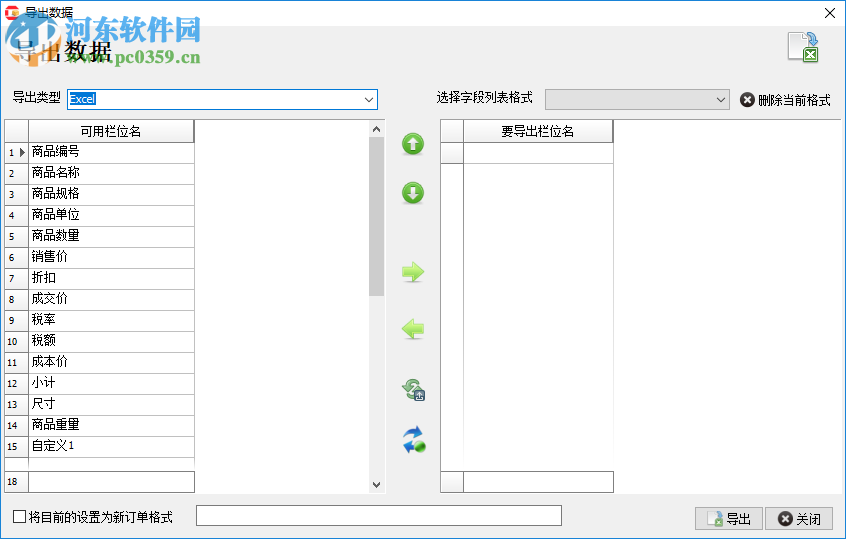Select row 折扣
The height and width of the screenshot is (539, 846).
[111, 278]
